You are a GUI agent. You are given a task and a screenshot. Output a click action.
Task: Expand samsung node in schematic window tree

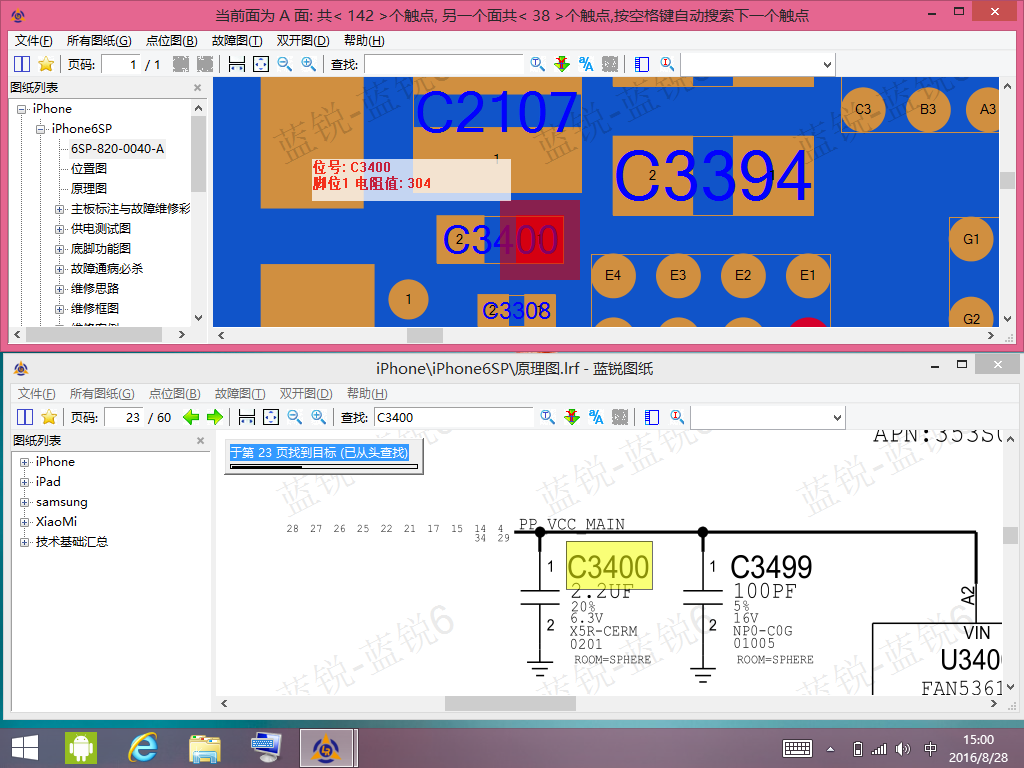25,502
